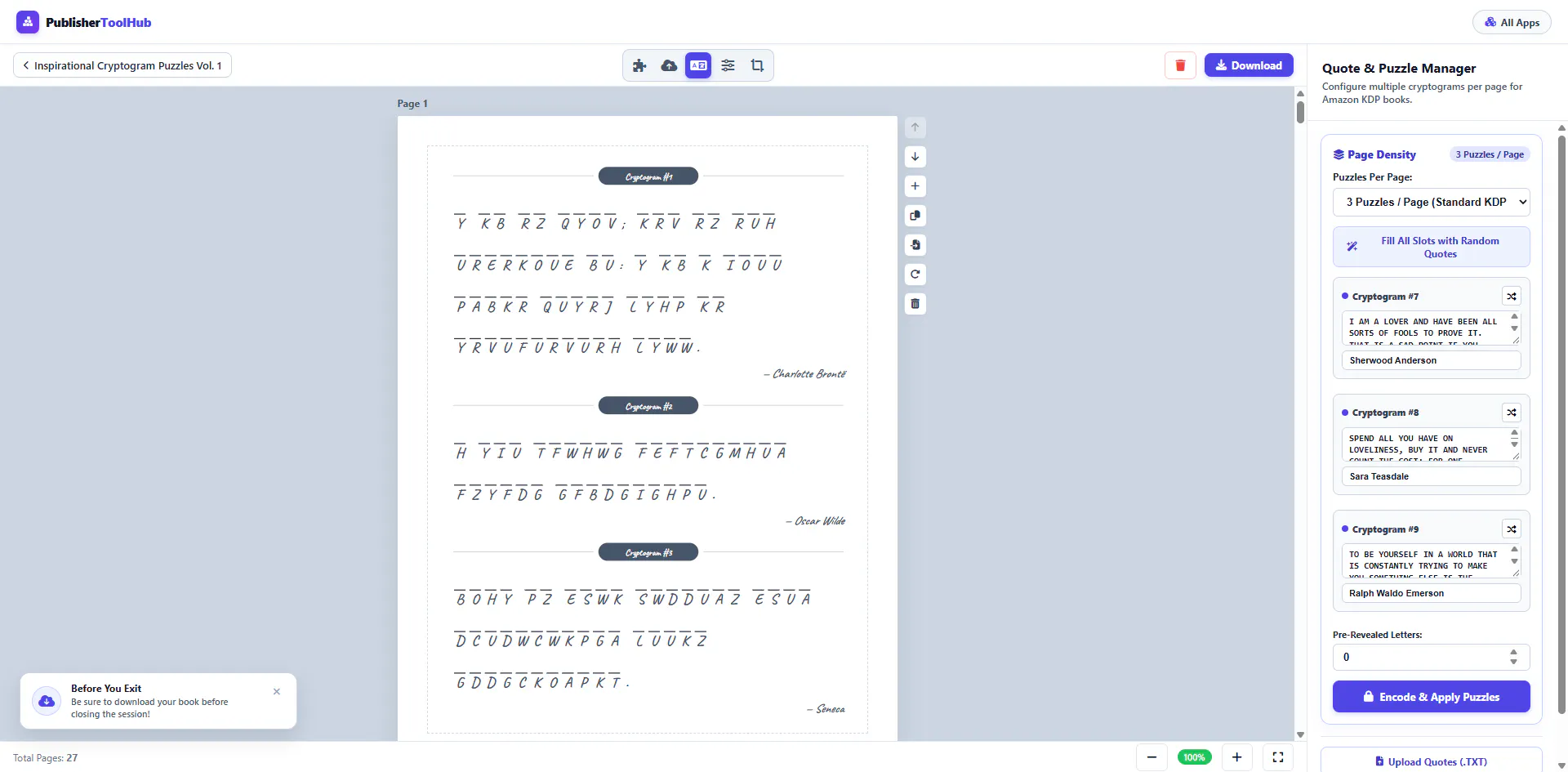Toggle fullscreen view icon
This screenshot has width=1568, height=772.
coord(1278,757)
